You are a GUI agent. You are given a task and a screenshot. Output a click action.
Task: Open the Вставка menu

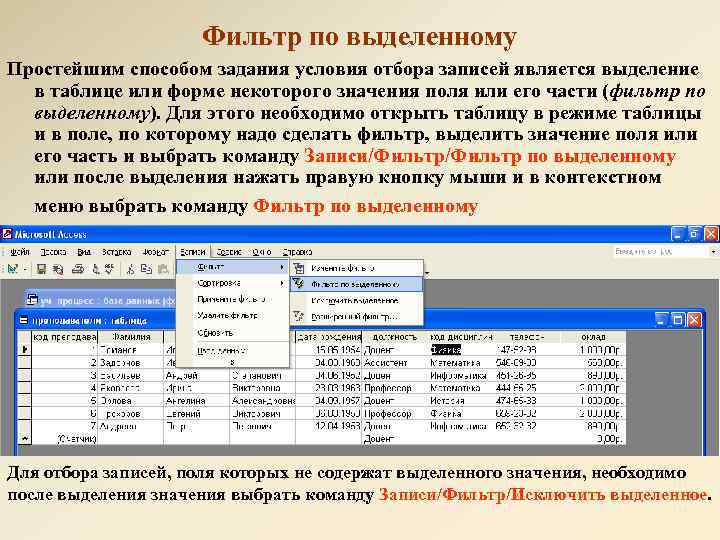(116, 252)
